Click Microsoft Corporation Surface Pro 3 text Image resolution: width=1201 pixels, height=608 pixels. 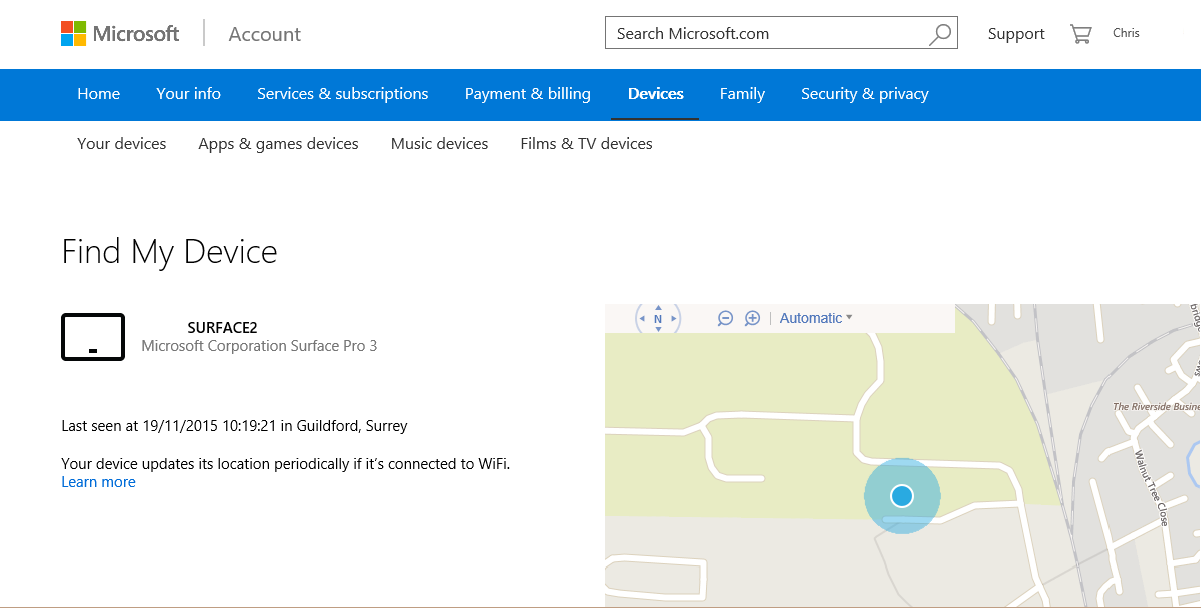tap(259, 346)
